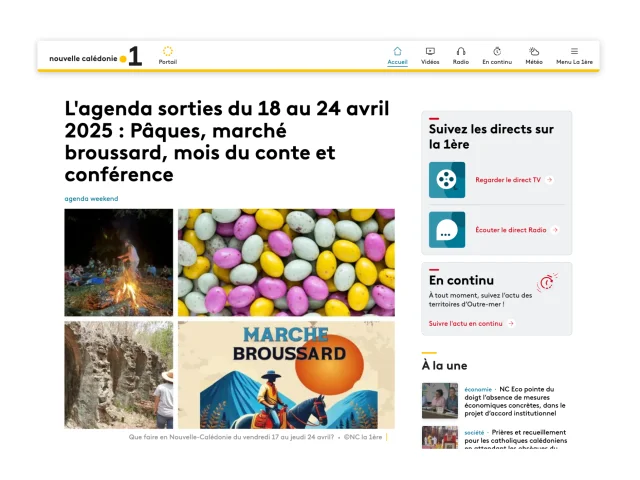Select the Météo menu label
The width and height of the screenshot is (640, 480).
coord(534,62)
